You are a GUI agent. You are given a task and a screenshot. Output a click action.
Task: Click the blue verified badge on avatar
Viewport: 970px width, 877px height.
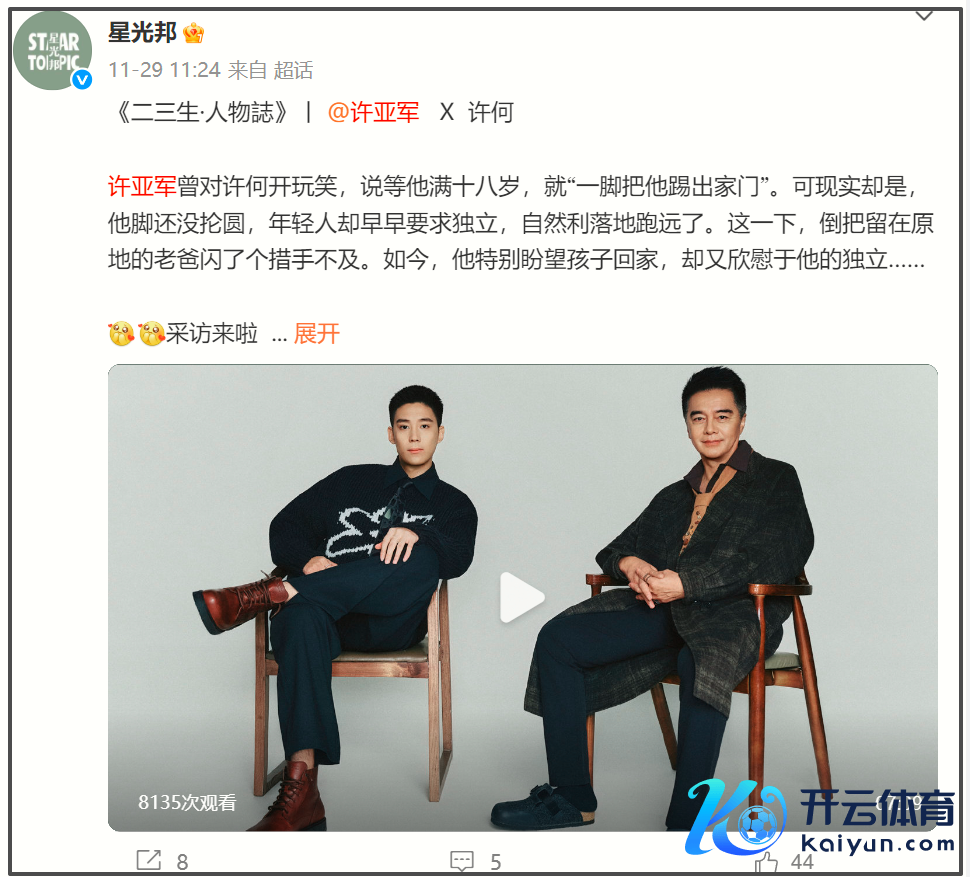(82, 80)
